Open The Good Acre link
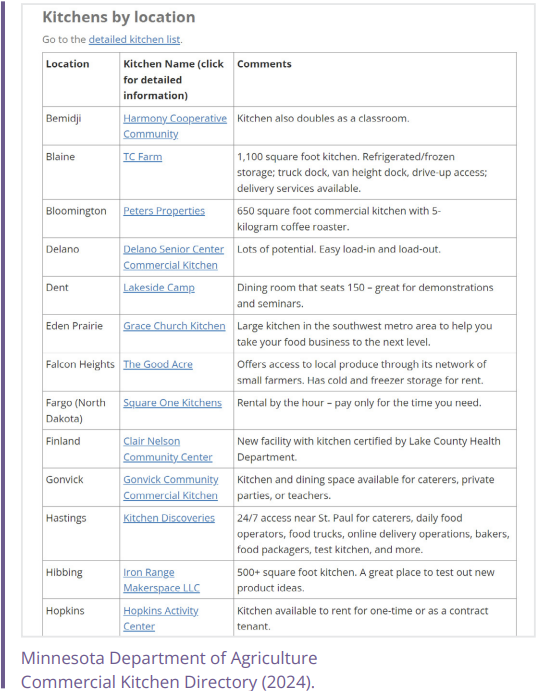Image resolution: width=537 pixels, height=691 pixels. click(158, 364)
